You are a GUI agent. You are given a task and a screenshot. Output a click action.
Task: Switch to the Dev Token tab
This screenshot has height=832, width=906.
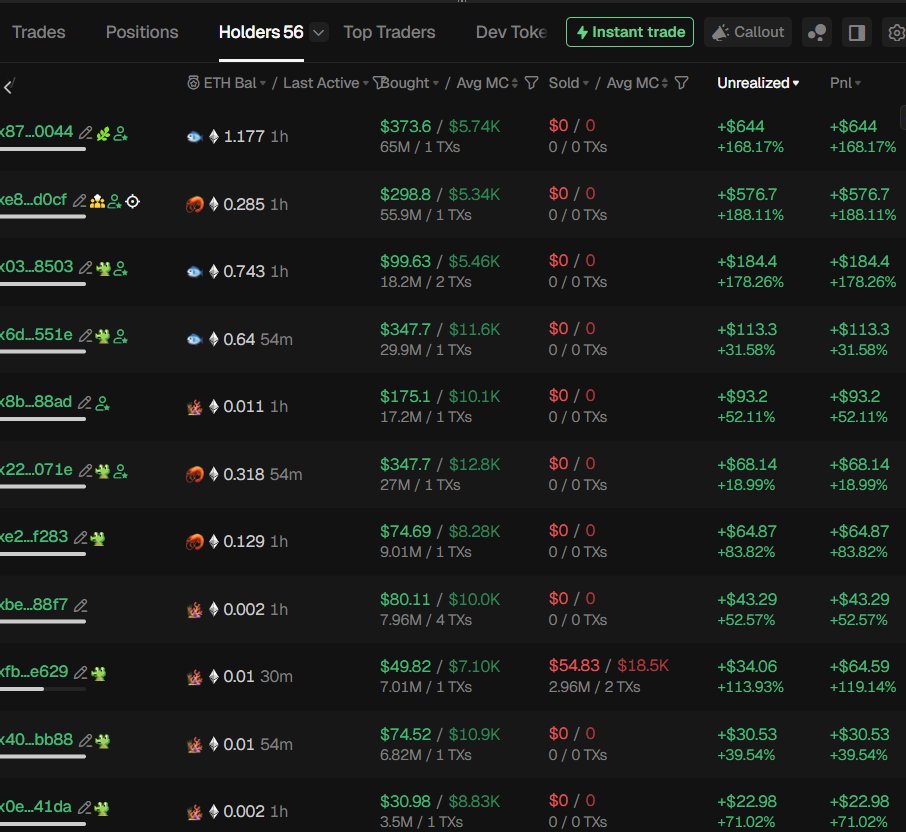tap(511, 32)
